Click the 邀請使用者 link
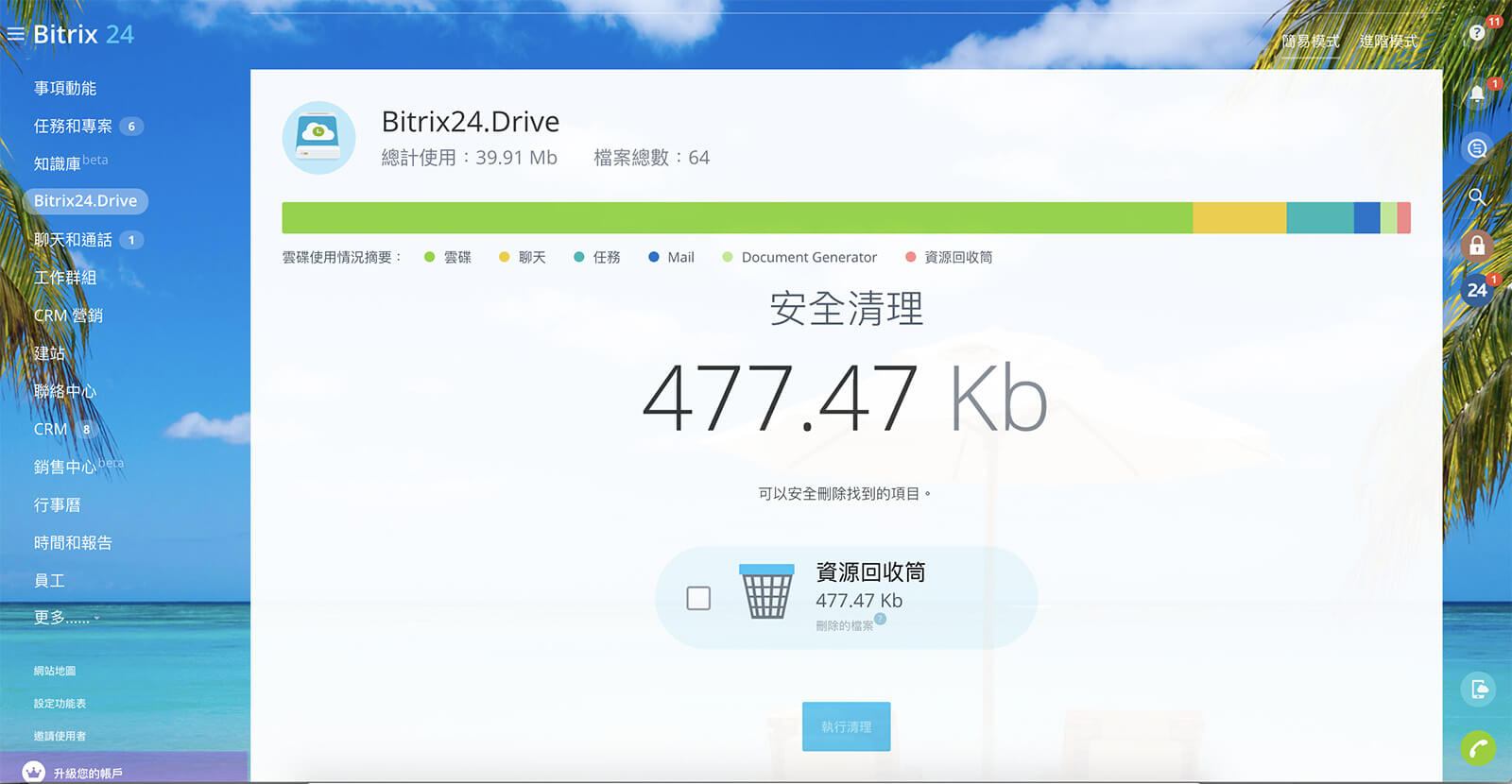Screen dimensions: 1512x784 [x=60, y=736]
